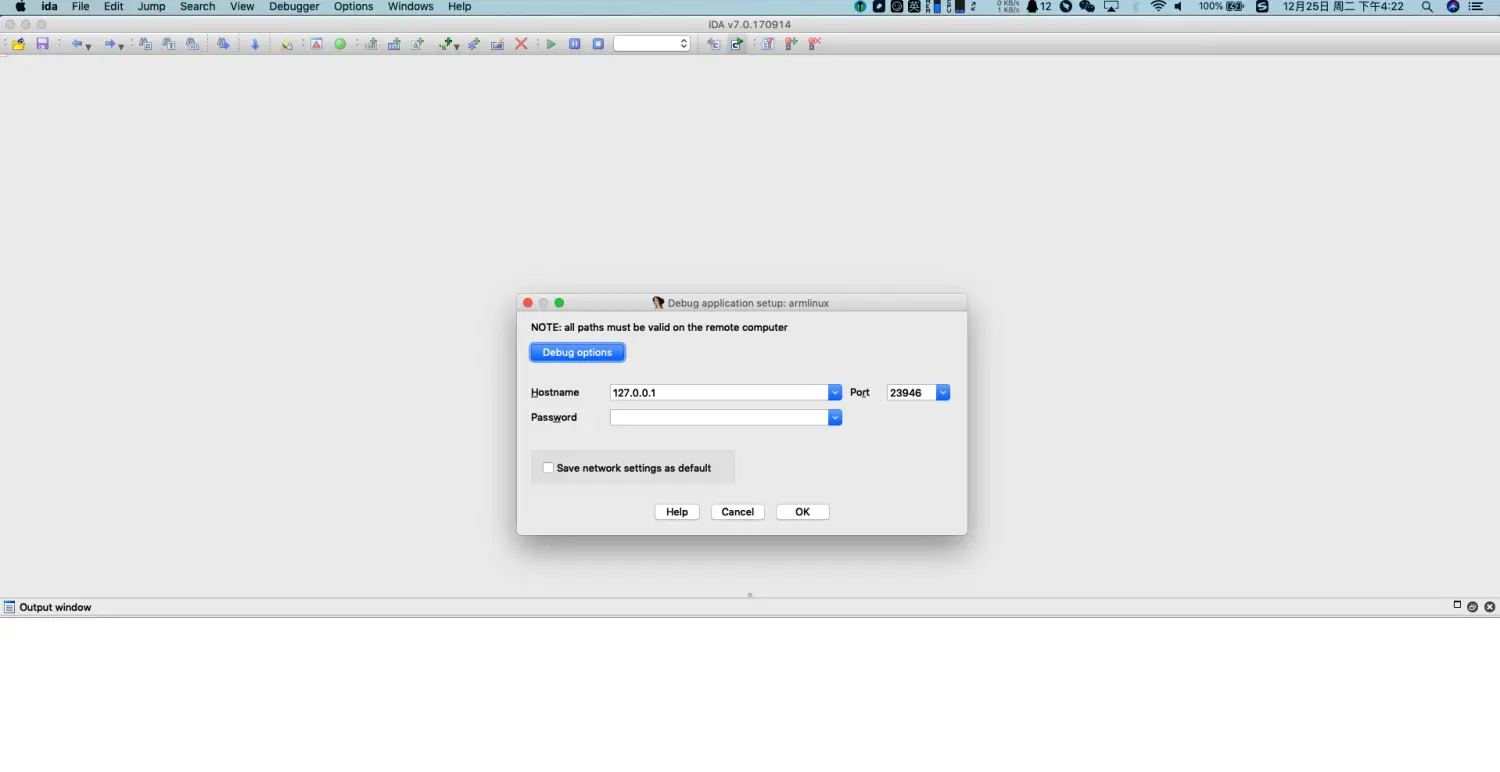
Task: Expand the Port dropdown arrow
Action: pyautogui.click(x=943, y=393)
